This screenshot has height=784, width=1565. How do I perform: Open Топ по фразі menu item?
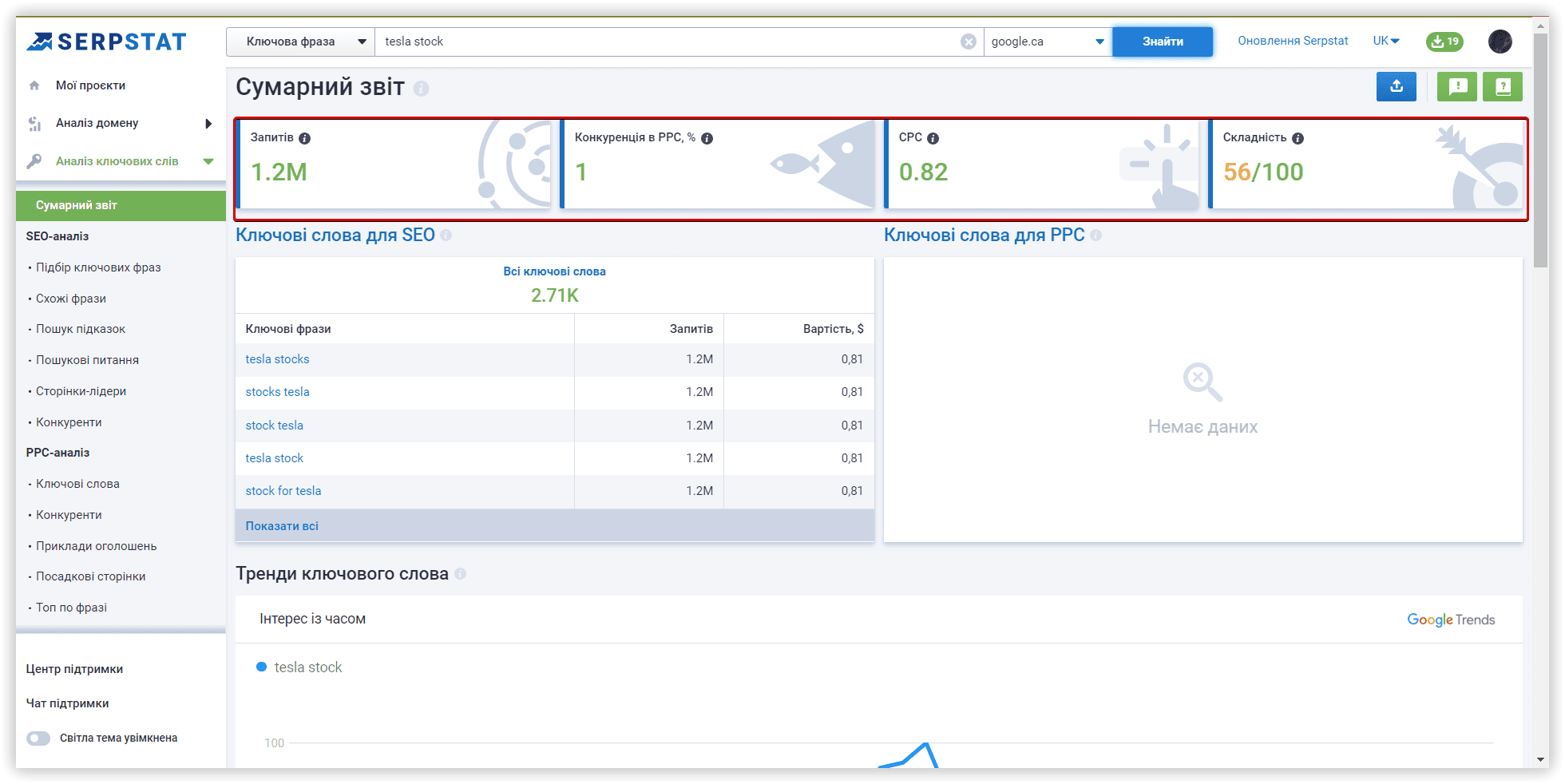(x=71, y=608)
